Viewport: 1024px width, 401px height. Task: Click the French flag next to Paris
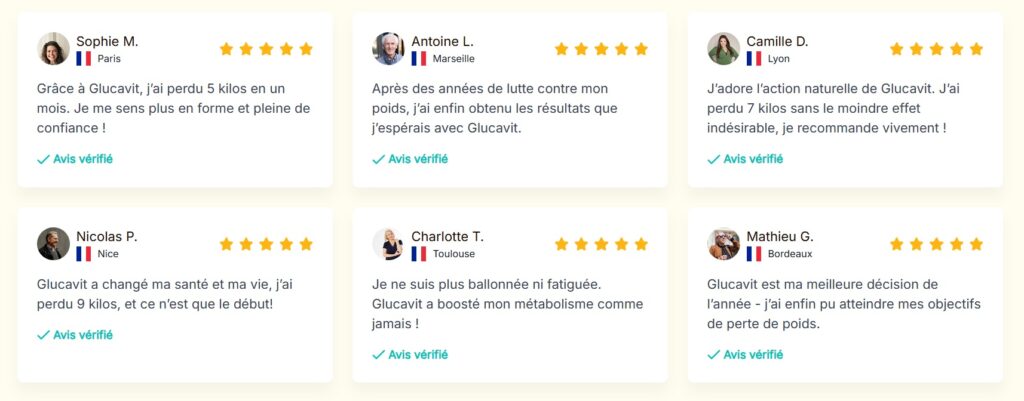point(84,58)
